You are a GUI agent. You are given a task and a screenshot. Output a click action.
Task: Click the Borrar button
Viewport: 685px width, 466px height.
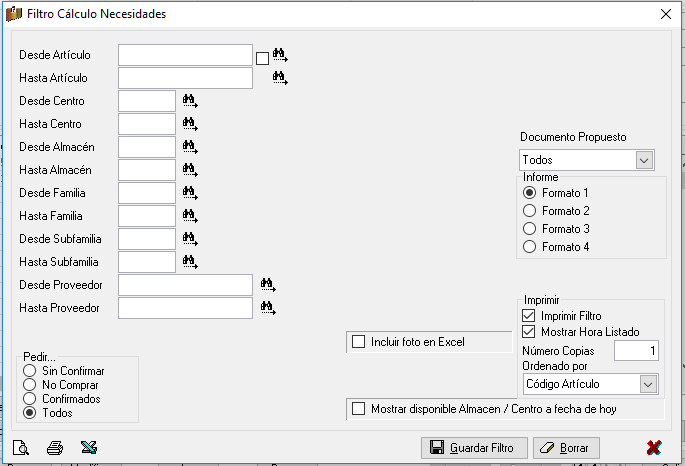[566, 448]
